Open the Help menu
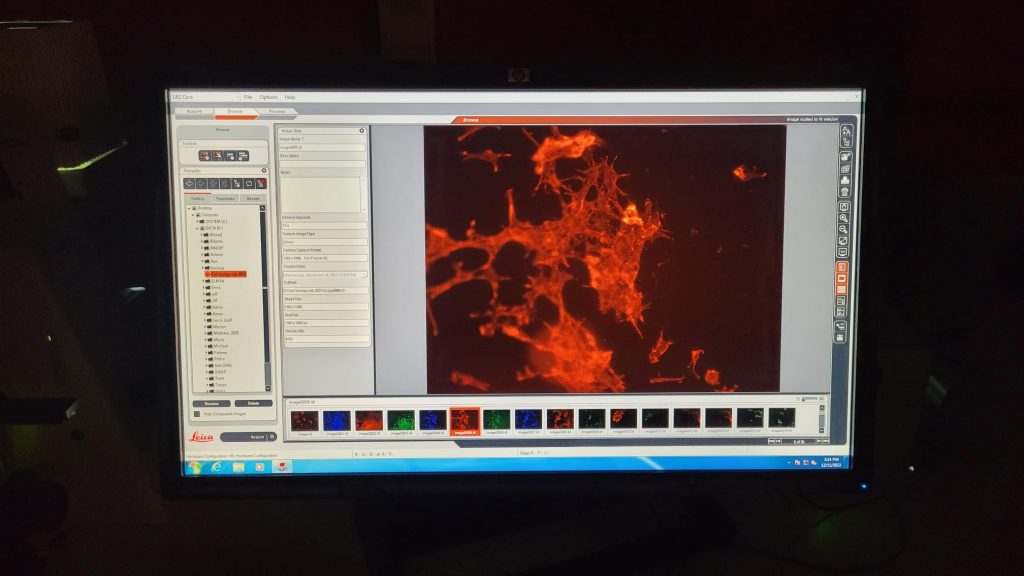Screen dimensions: 1024x576 (290, 97)
